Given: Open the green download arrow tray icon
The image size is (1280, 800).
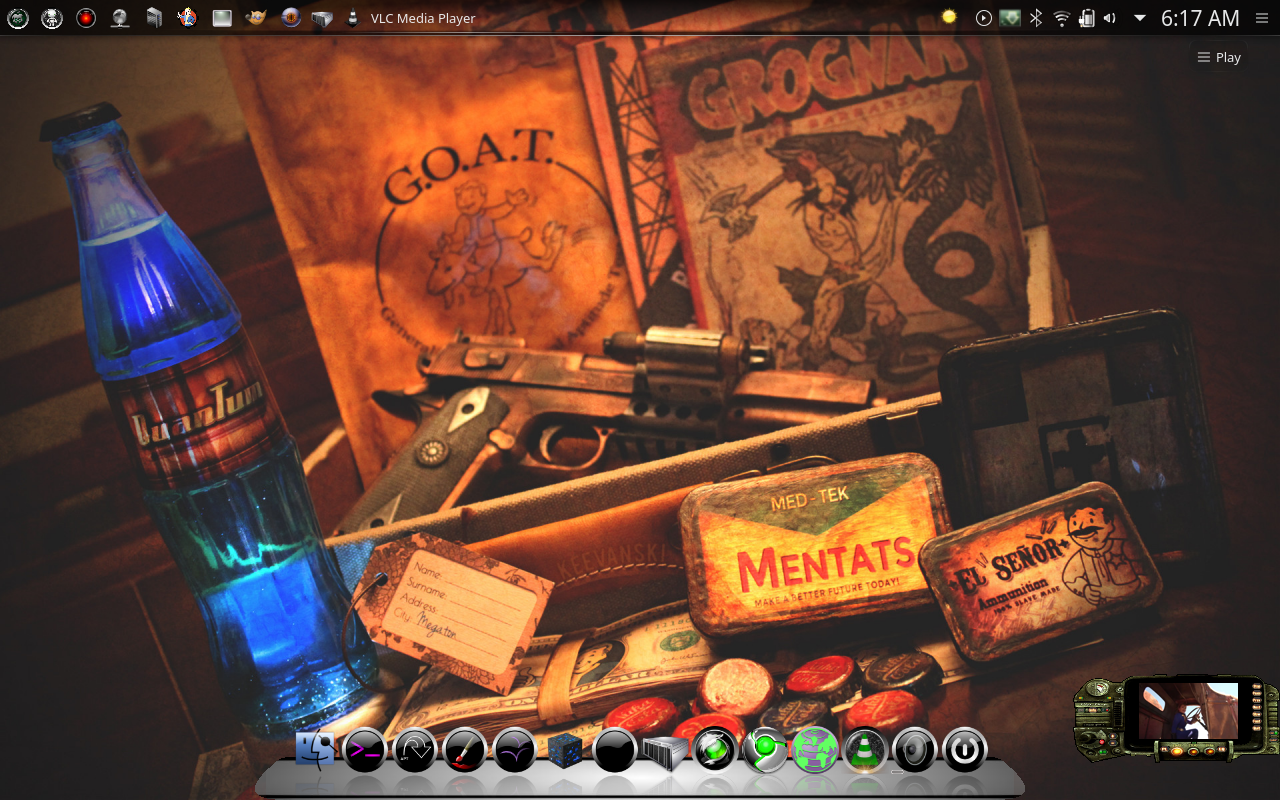Looking at the screenshot, I should tap(1010, 18).
